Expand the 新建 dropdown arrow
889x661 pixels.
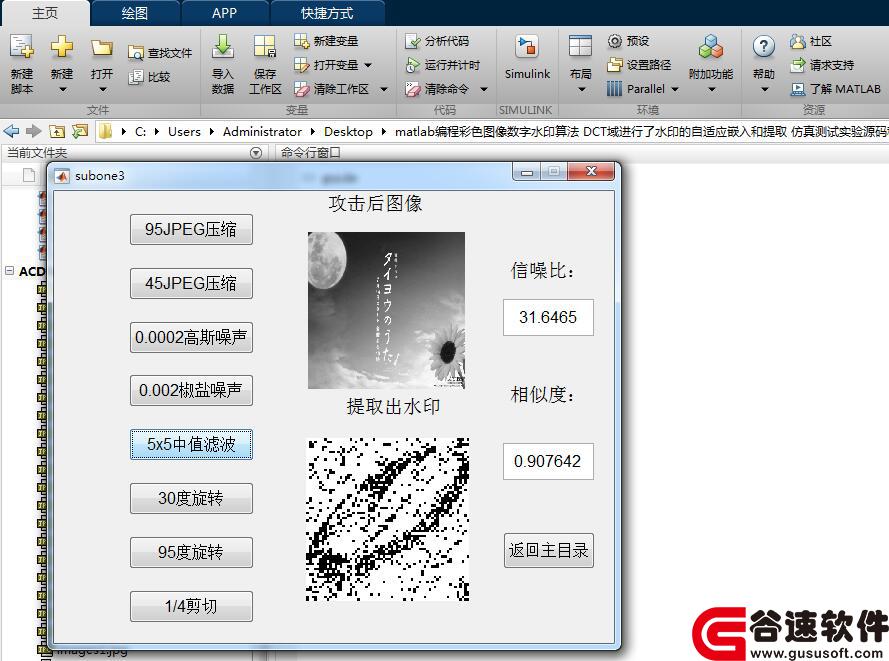(62, 90)
